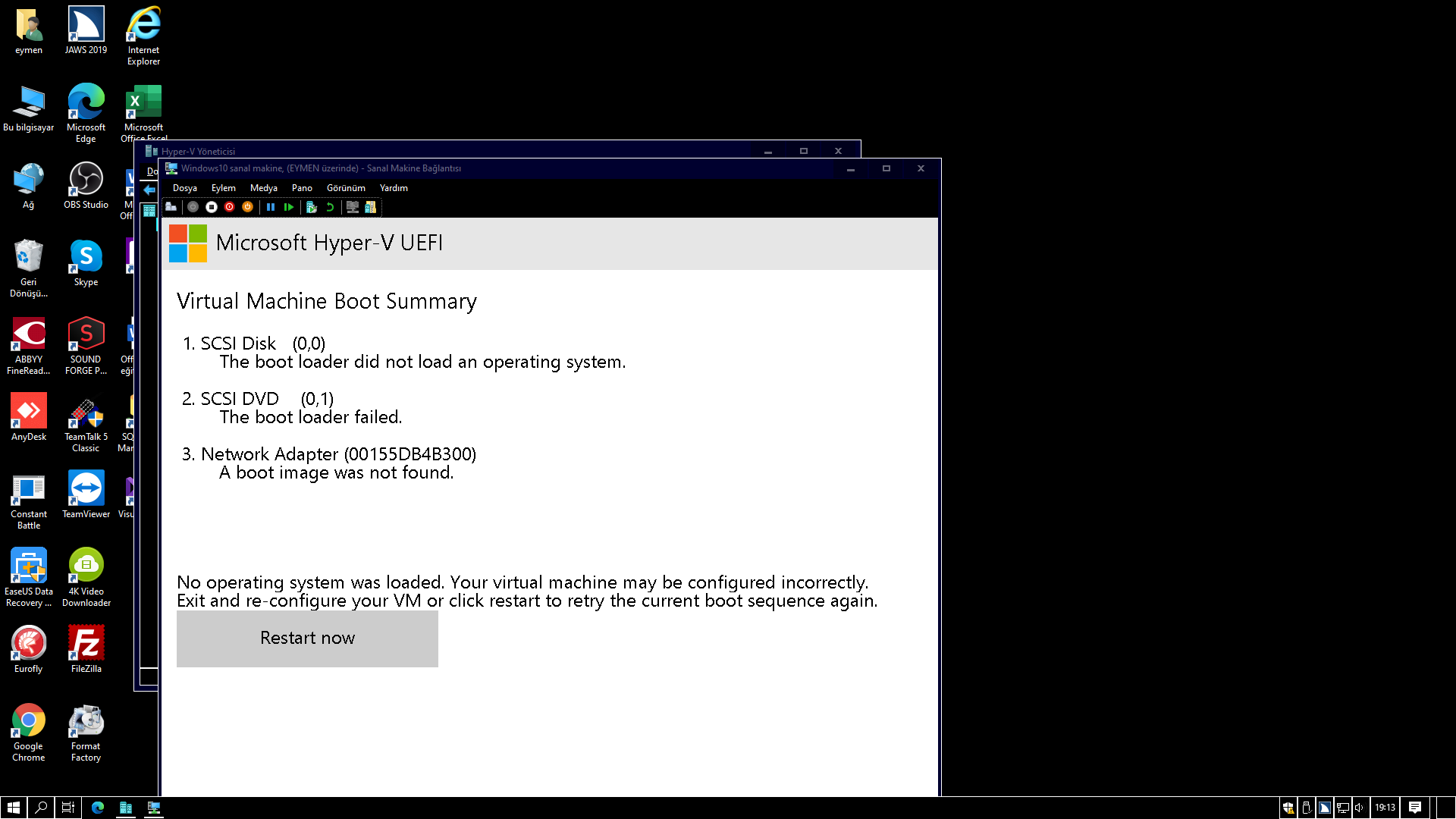
Task: Click the green Reset icon
Action: pos(289,207)
